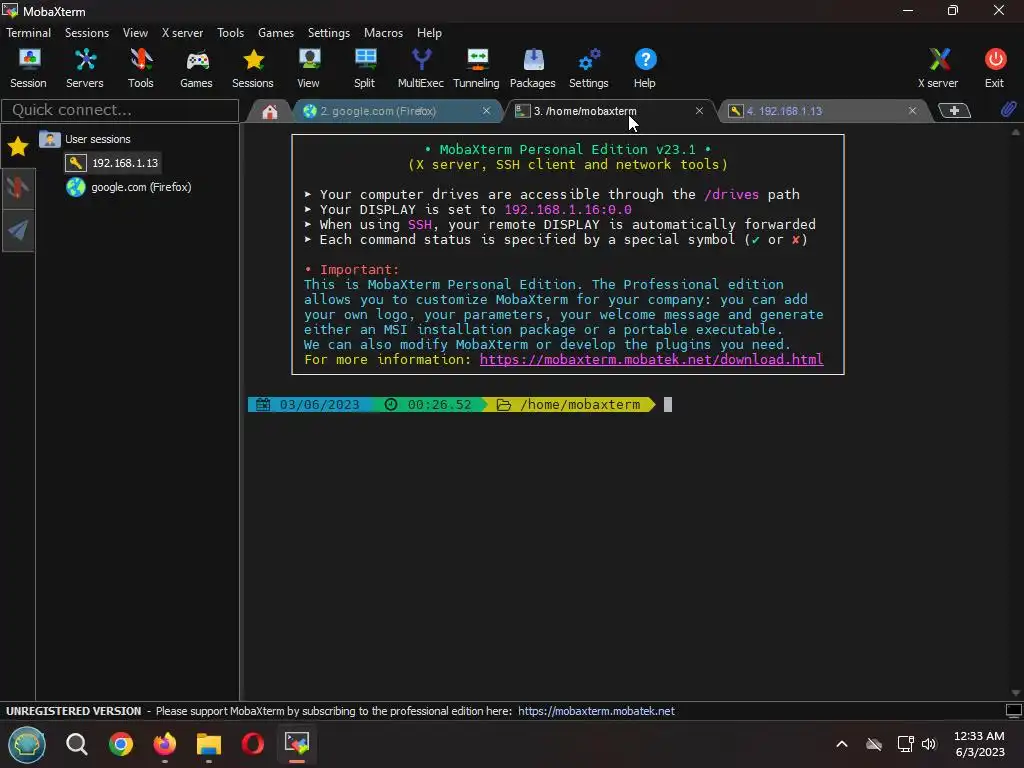Expand the system tray hidden icons chevron
This screenshot has width=1024, height=768.
click(x=842, y=744)
